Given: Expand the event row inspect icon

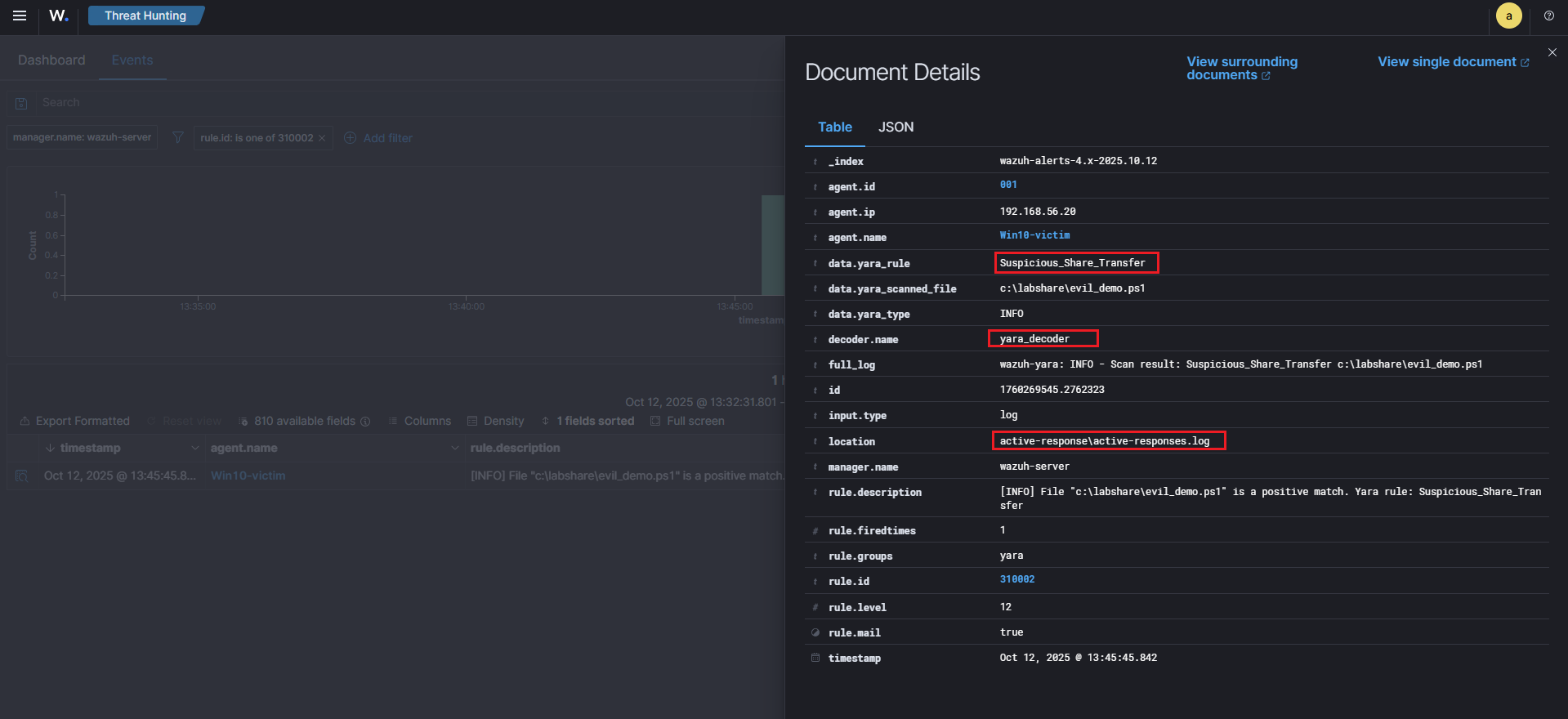Looking at the screenshot, I should point(22,476).
